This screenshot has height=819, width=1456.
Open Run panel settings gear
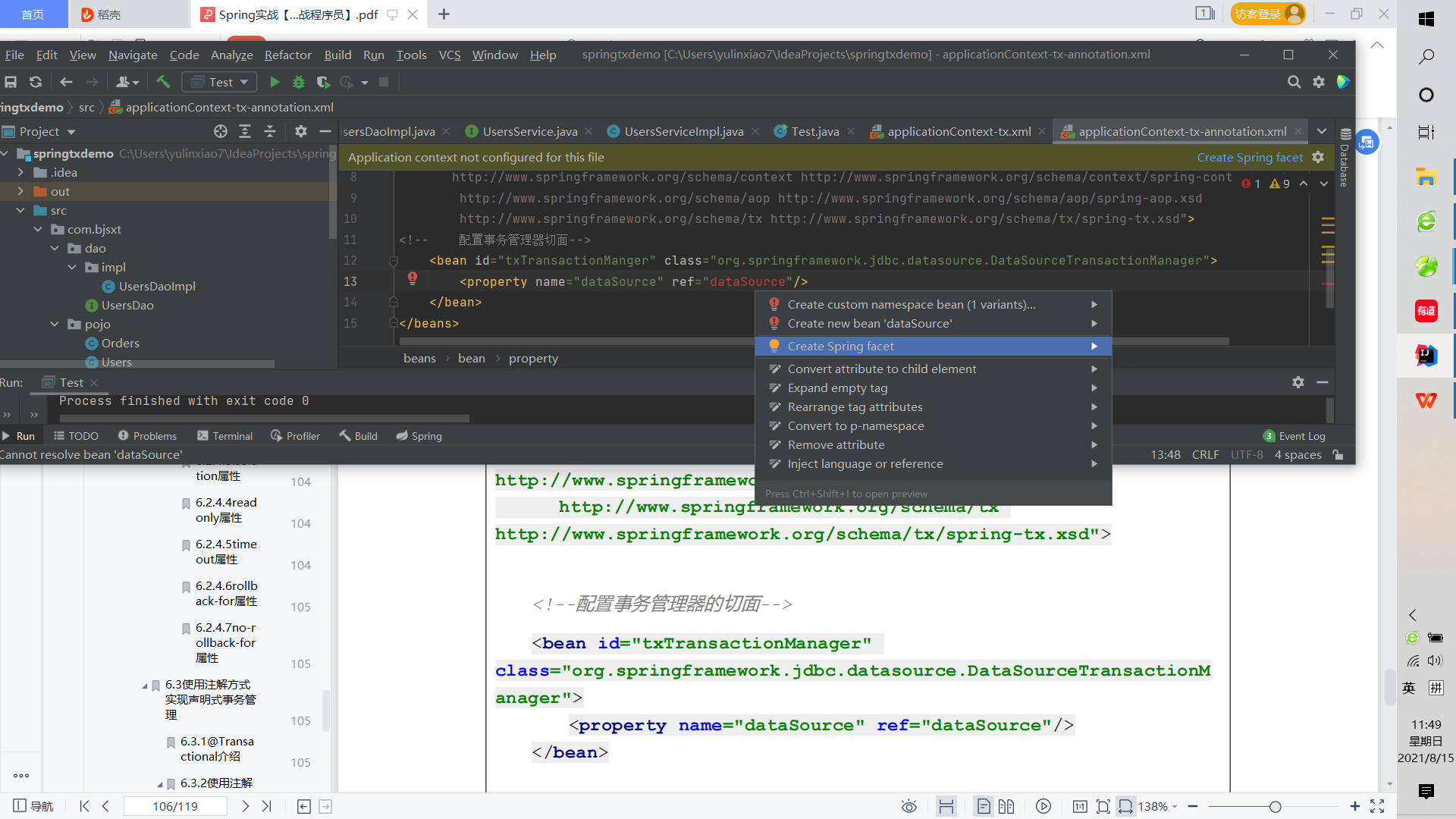(x=1298, y=382)
